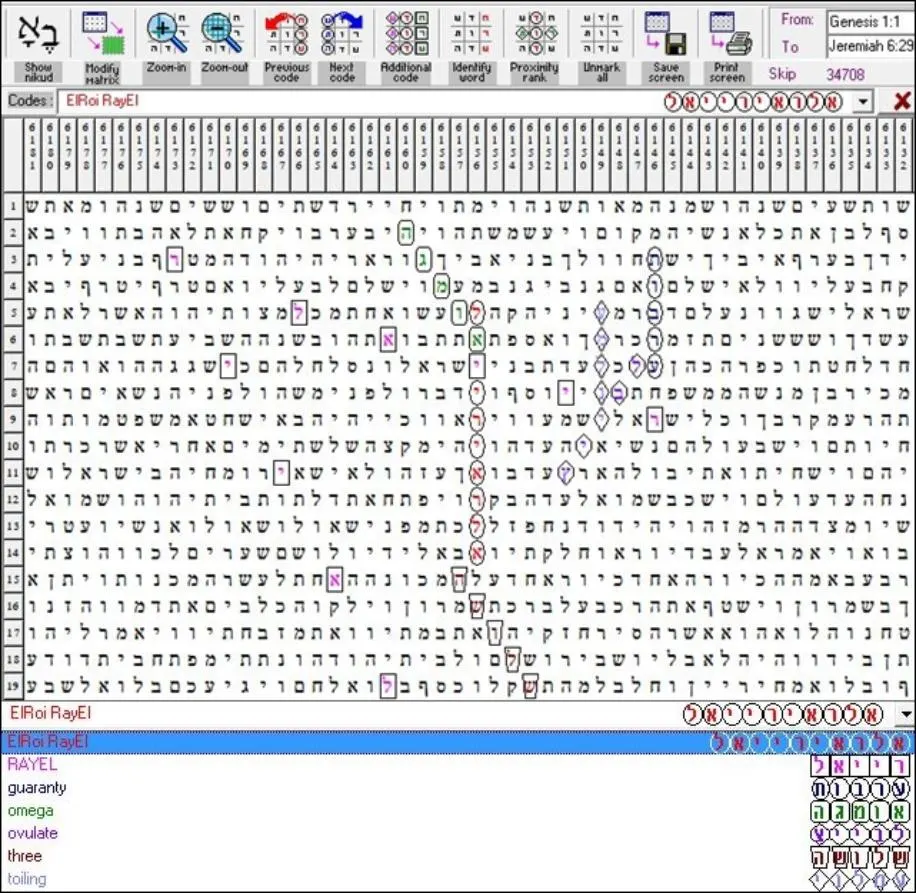
Task: Click the Save screen label
Action: click(x=666, y=72)
